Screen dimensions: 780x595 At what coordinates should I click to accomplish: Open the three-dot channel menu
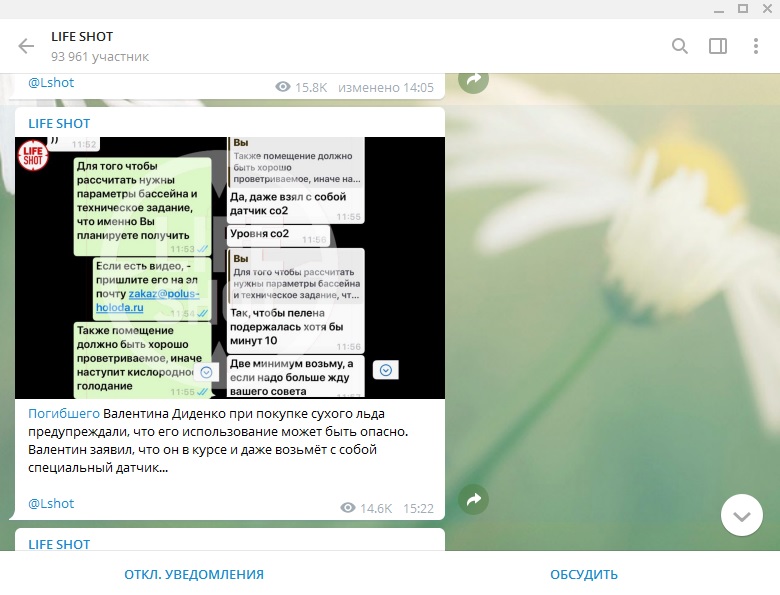tap(756, 46)
